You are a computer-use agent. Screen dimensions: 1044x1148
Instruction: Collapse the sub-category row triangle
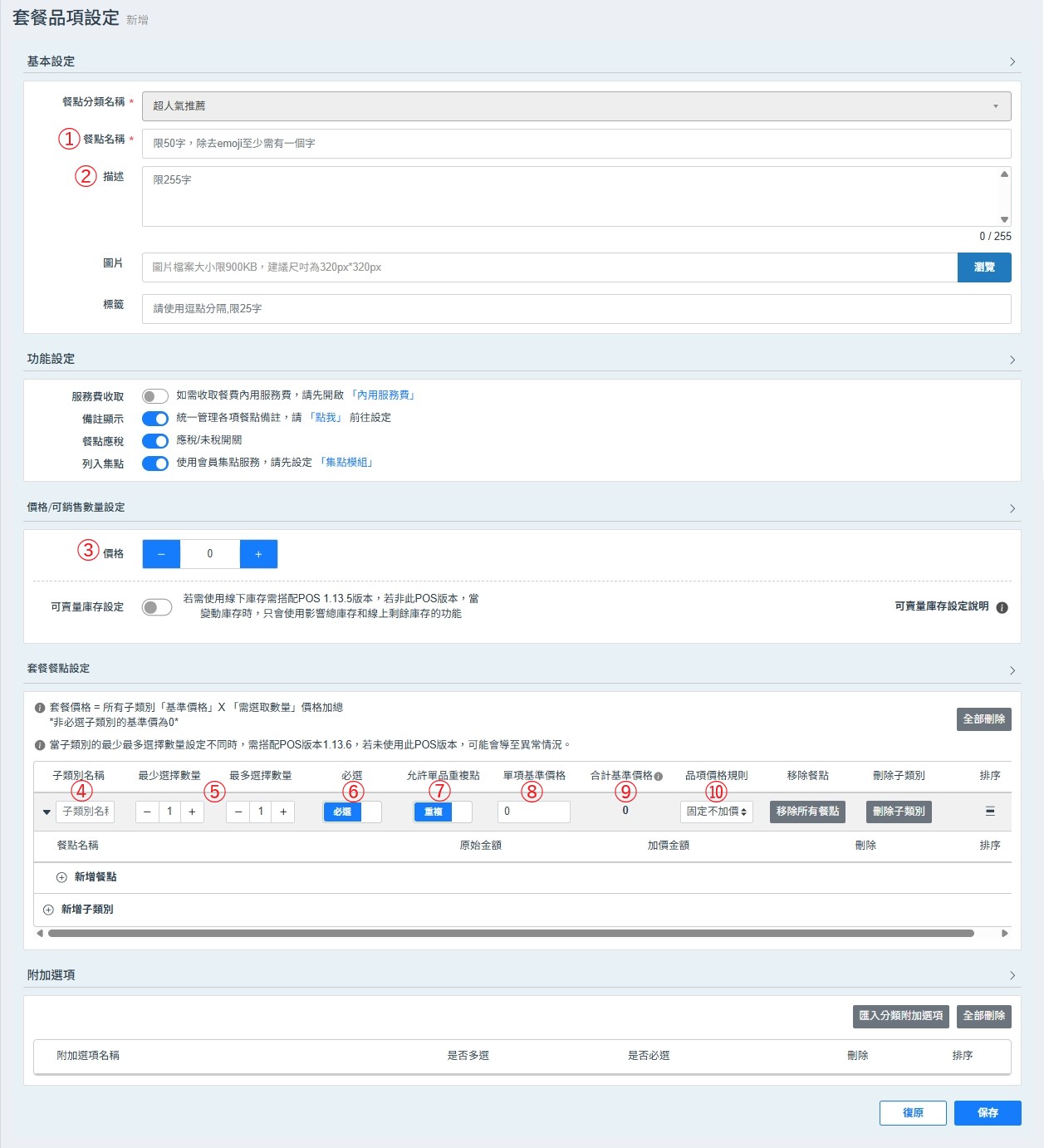(47, 812)
